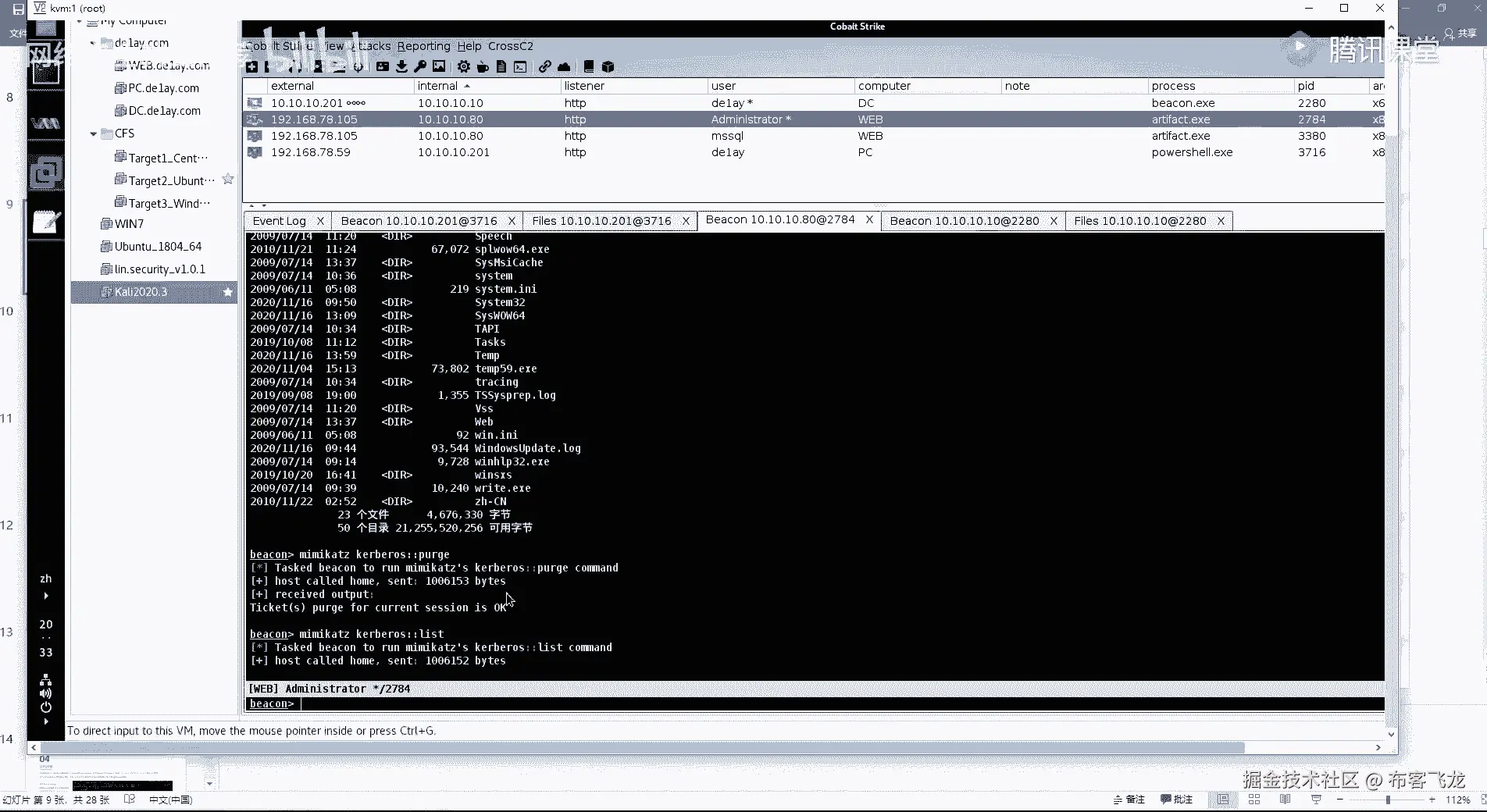
Task: Click the 备注 notes button
Action: click(x=1129, y=800)
